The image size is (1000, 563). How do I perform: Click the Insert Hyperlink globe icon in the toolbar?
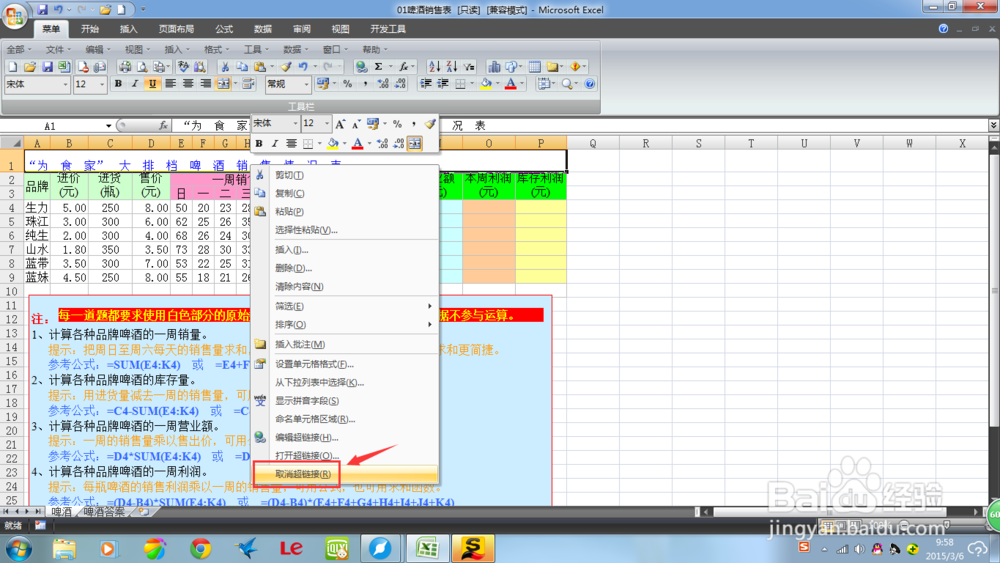point(362,66)
